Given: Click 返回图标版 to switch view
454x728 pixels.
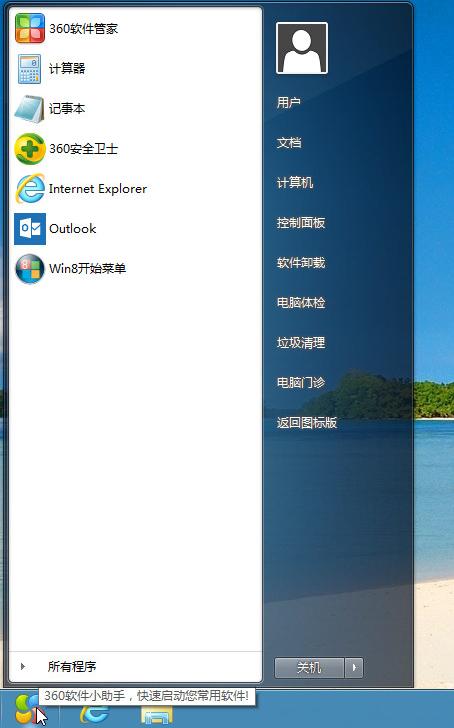Looking at the screenshot, I should tap(307, 422).
